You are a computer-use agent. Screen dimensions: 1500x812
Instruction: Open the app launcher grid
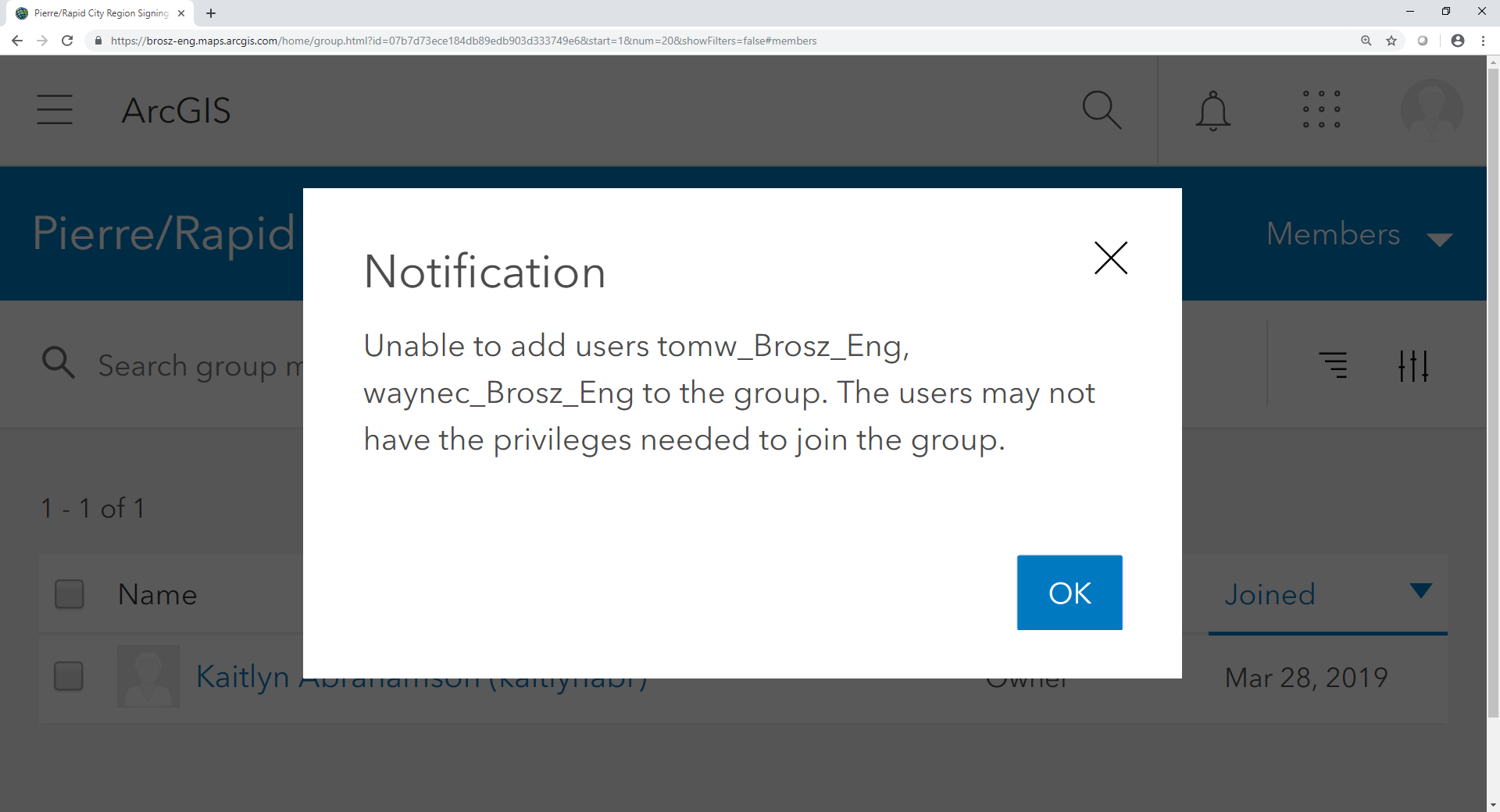coord(1321,109)
